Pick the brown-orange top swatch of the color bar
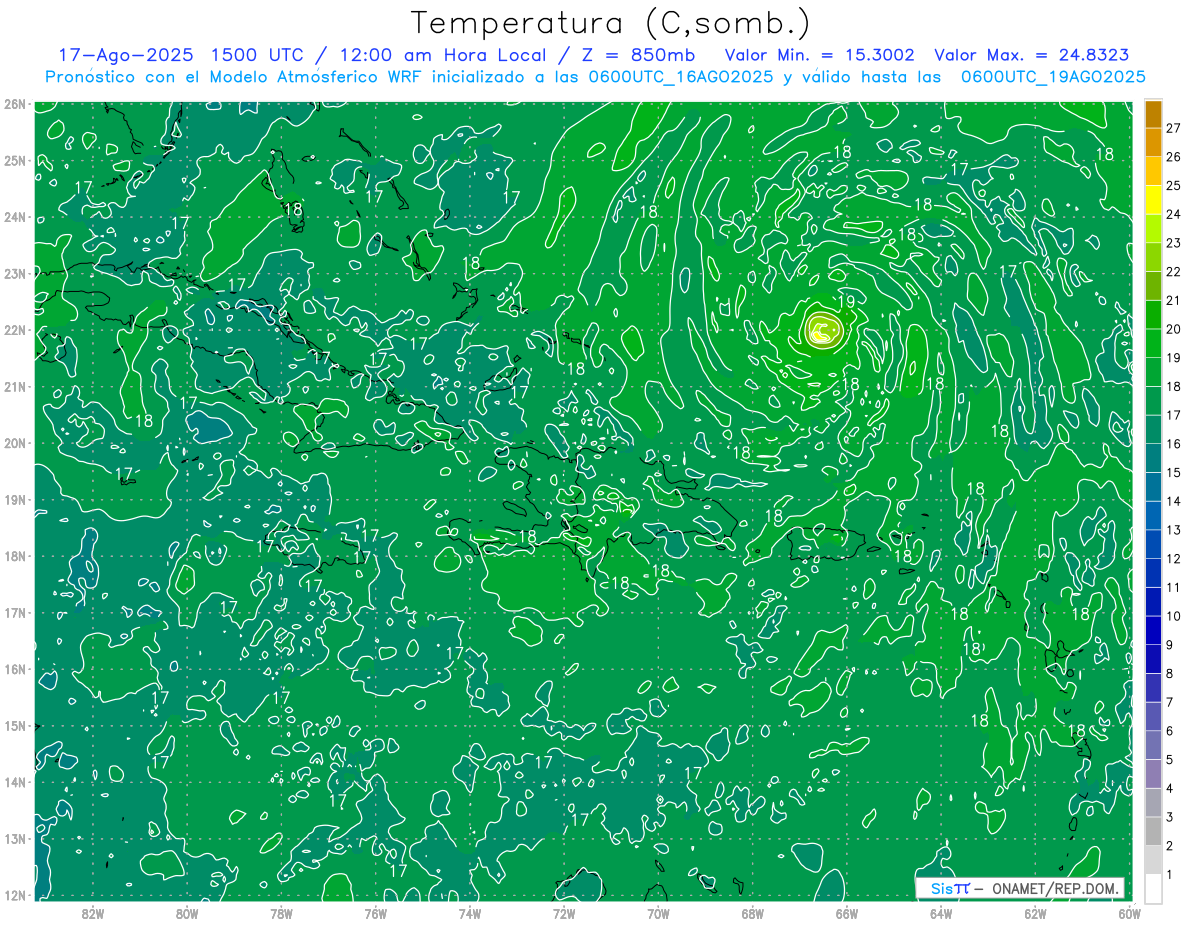Viewport: 1200px width, 927px height. click(x=1153, y=114)
